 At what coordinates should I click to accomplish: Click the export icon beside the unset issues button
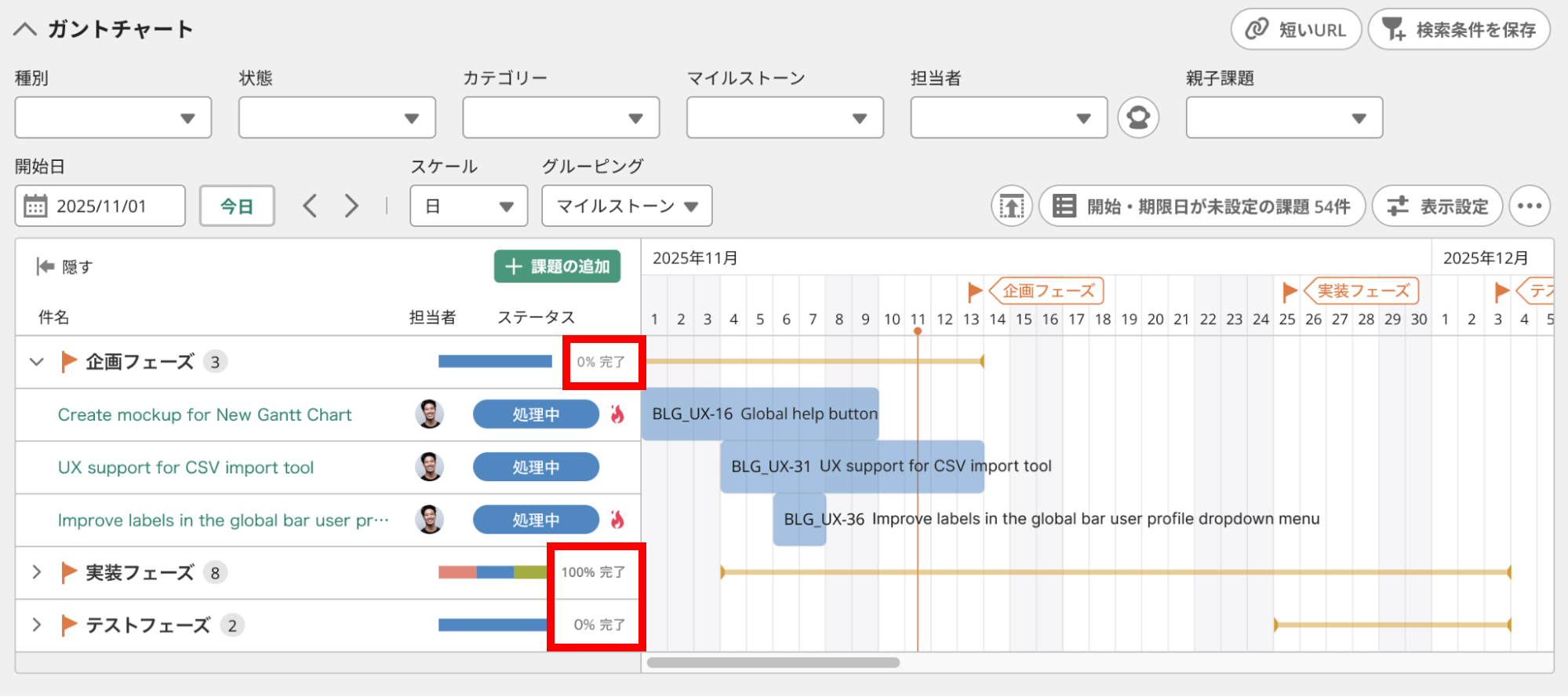[1011, 206]
